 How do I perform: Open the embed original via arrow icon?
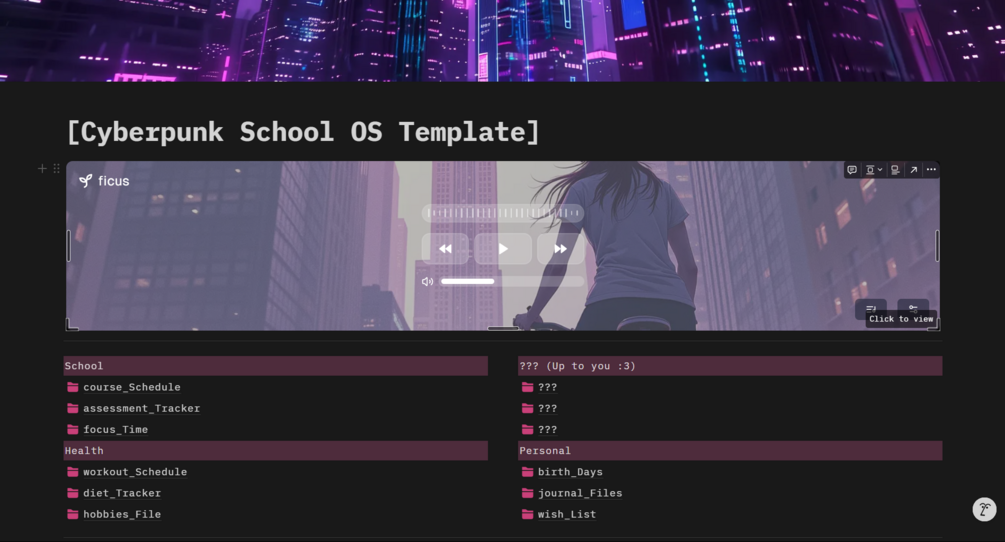[x=913, y=170]
